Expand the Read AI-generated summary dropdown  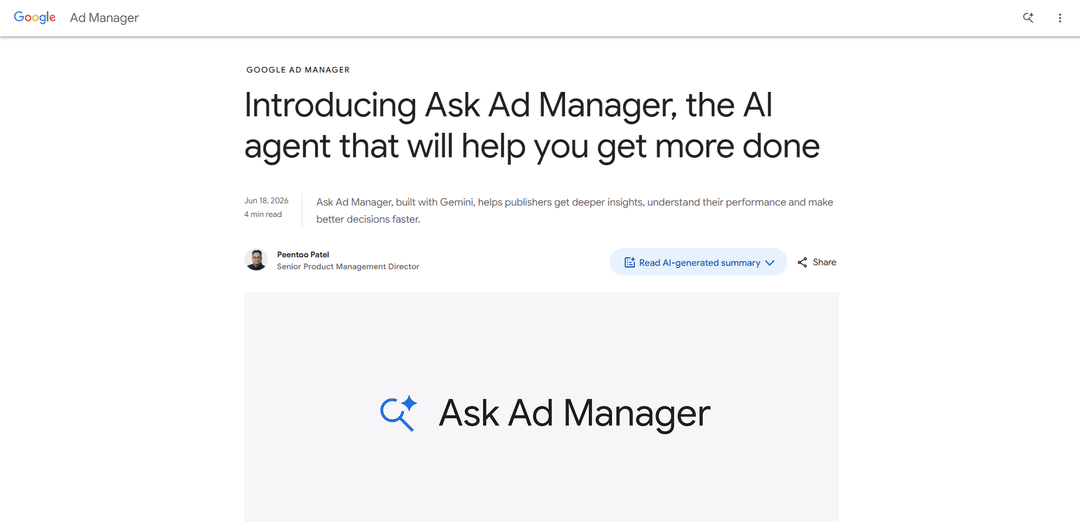(698, 262)
